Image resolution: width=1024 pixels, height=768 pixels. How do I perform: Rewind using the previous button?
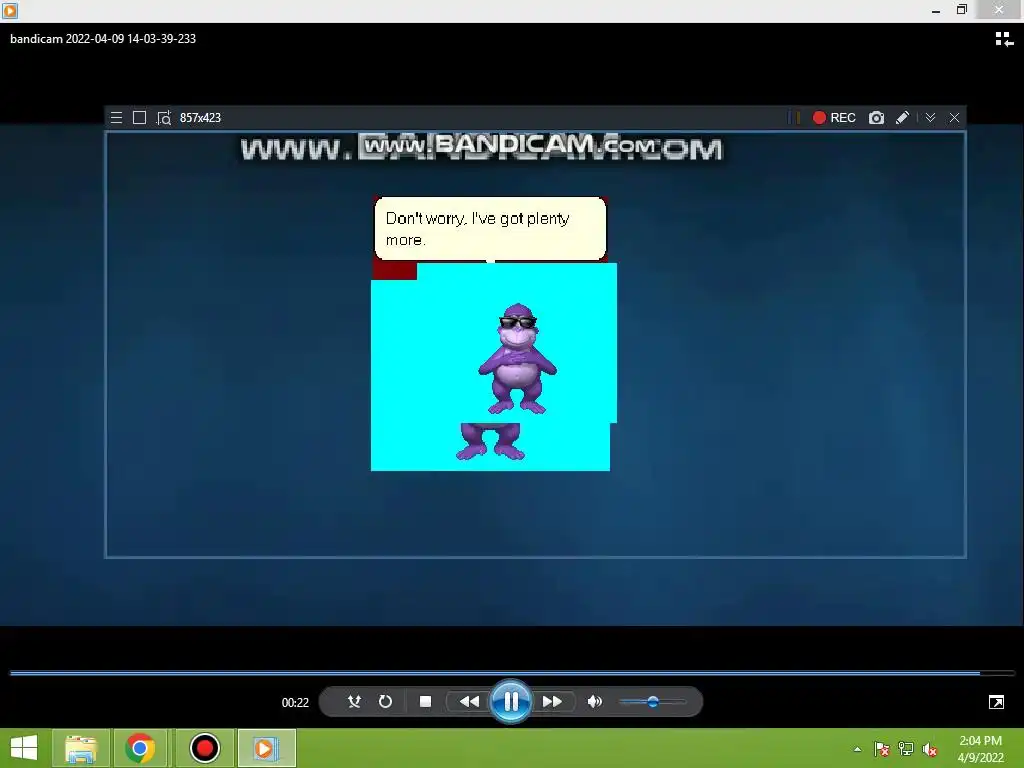click(469, 701)
